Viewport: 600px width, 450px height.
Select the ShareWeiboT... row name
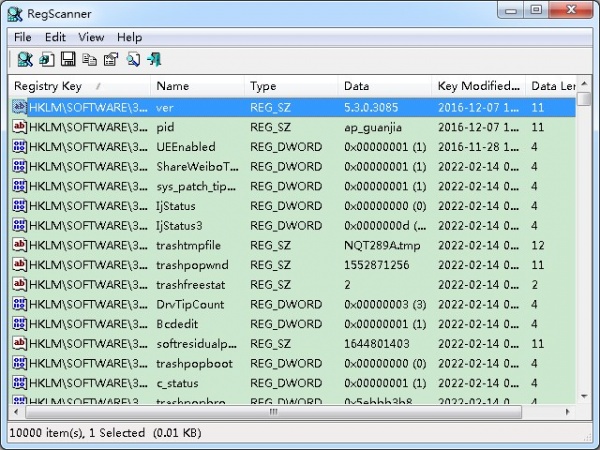(197, 166)
